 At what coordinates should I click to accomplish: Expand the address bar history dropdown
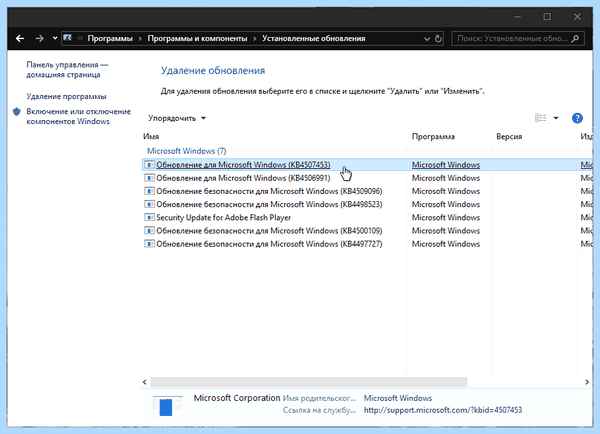(x=427, y=39)
